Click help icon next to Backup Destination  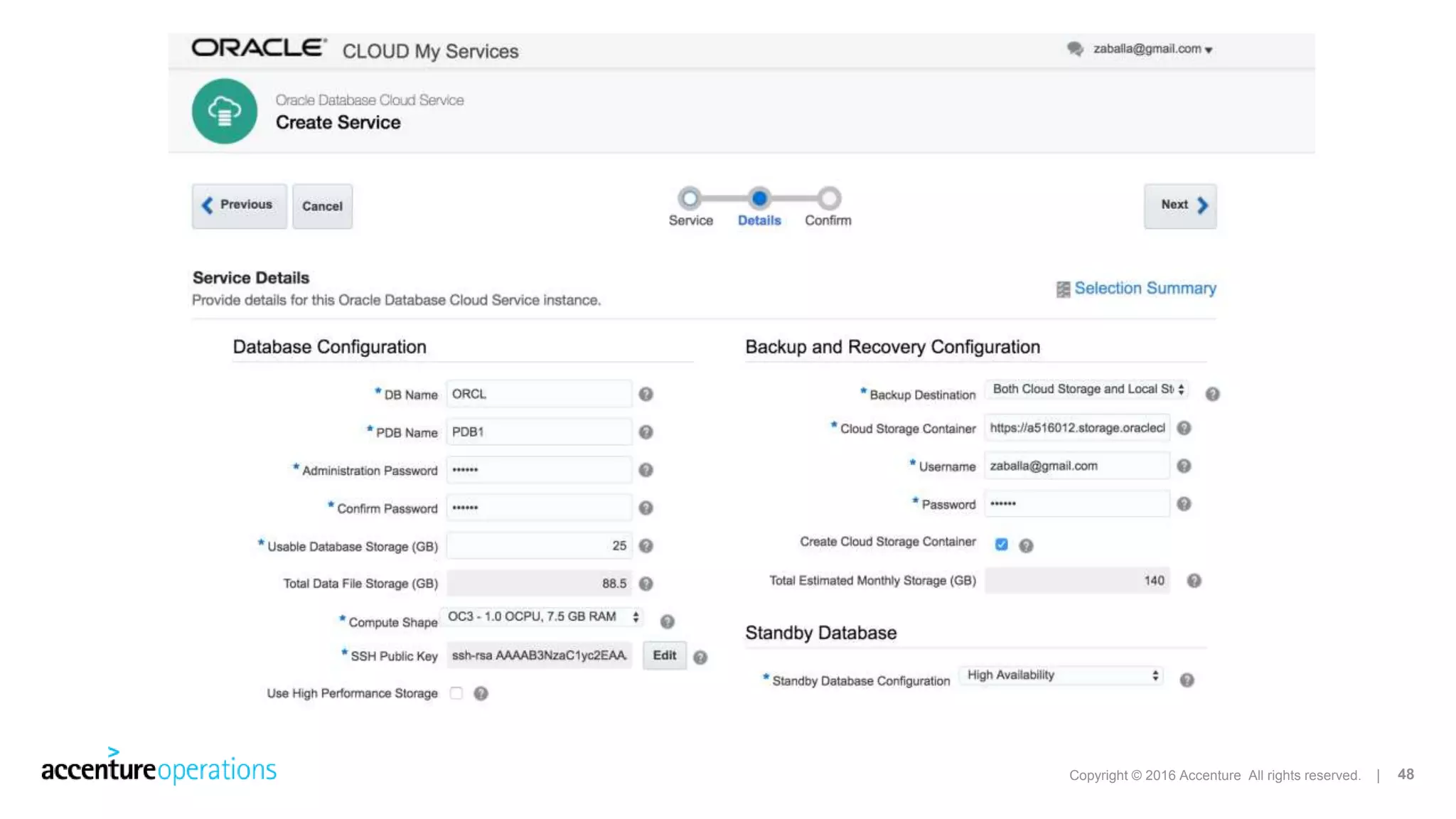(x=1212, y=394)
